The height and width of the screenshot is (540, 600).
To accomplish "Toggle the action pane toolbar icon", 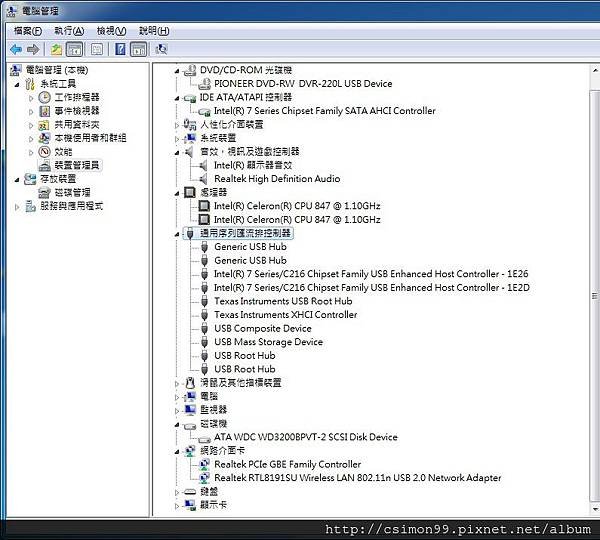I will pos(139,49).
